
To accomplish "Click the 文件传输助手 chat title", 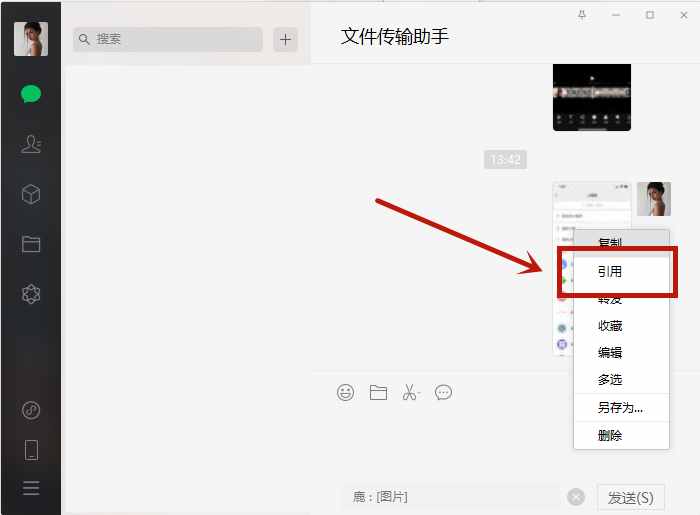I will click(395, 37).
